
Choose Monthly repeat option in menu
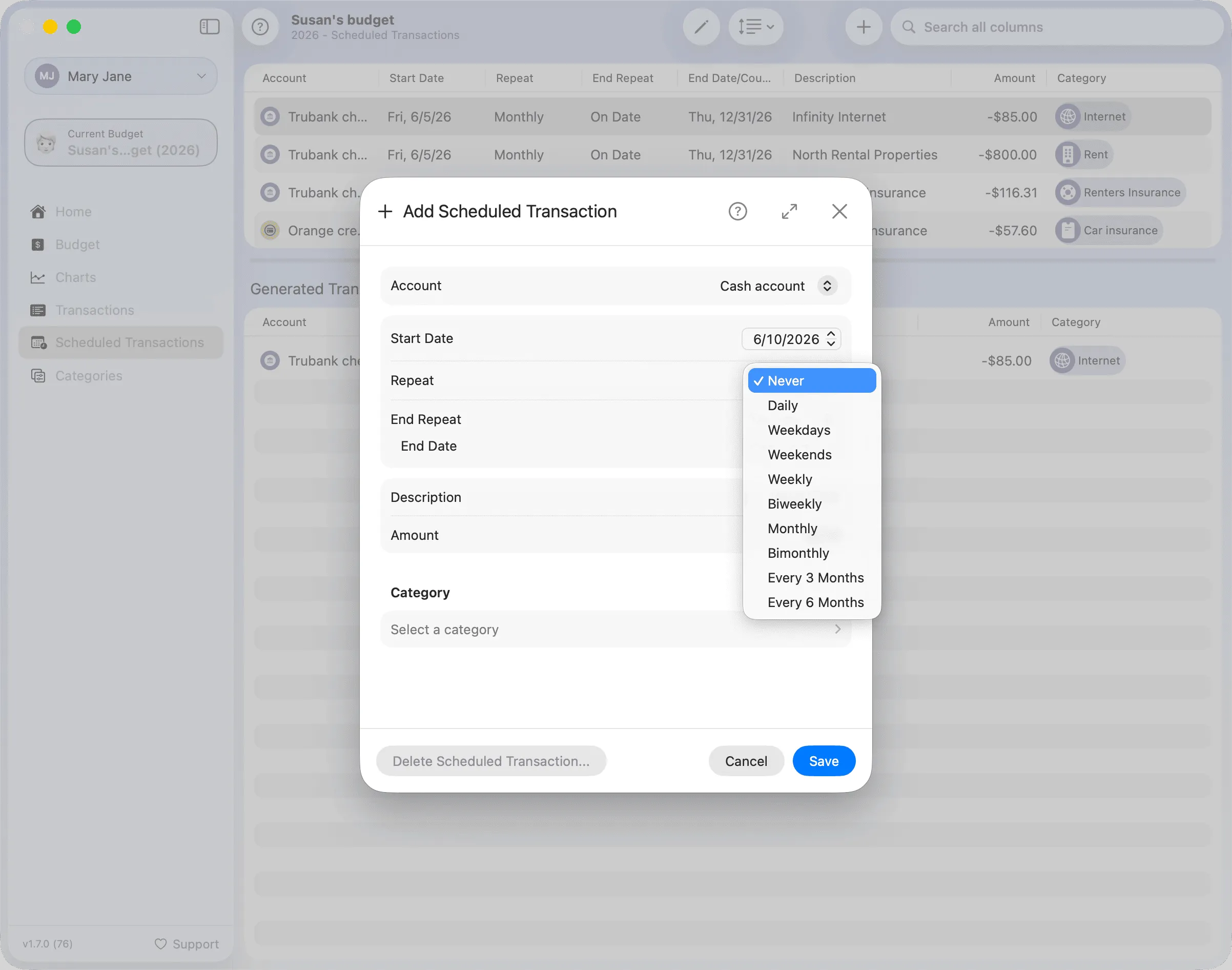click(812, 528)
